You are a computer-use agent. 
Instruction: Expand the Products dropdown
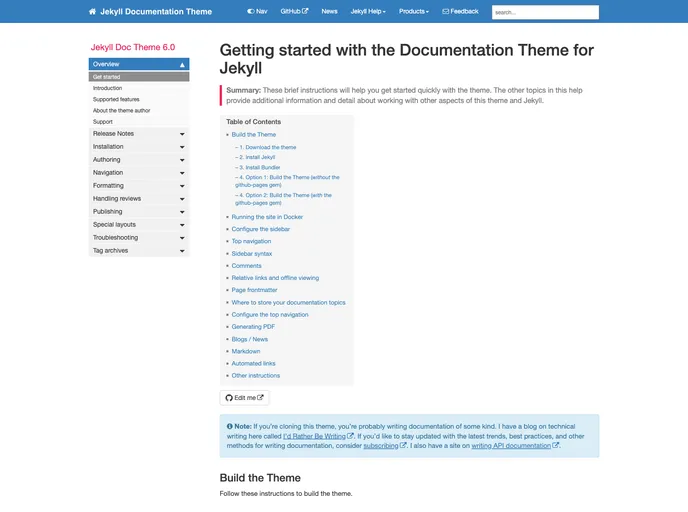click(414, 11)
